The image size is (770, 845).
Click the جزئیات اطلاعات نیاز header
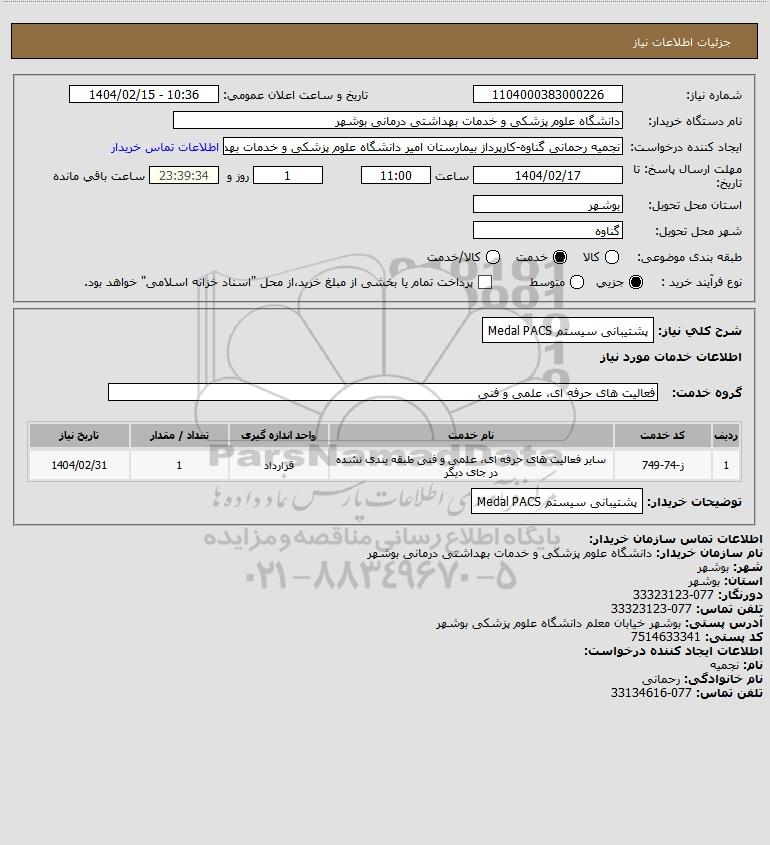click(x=682, y=42)
